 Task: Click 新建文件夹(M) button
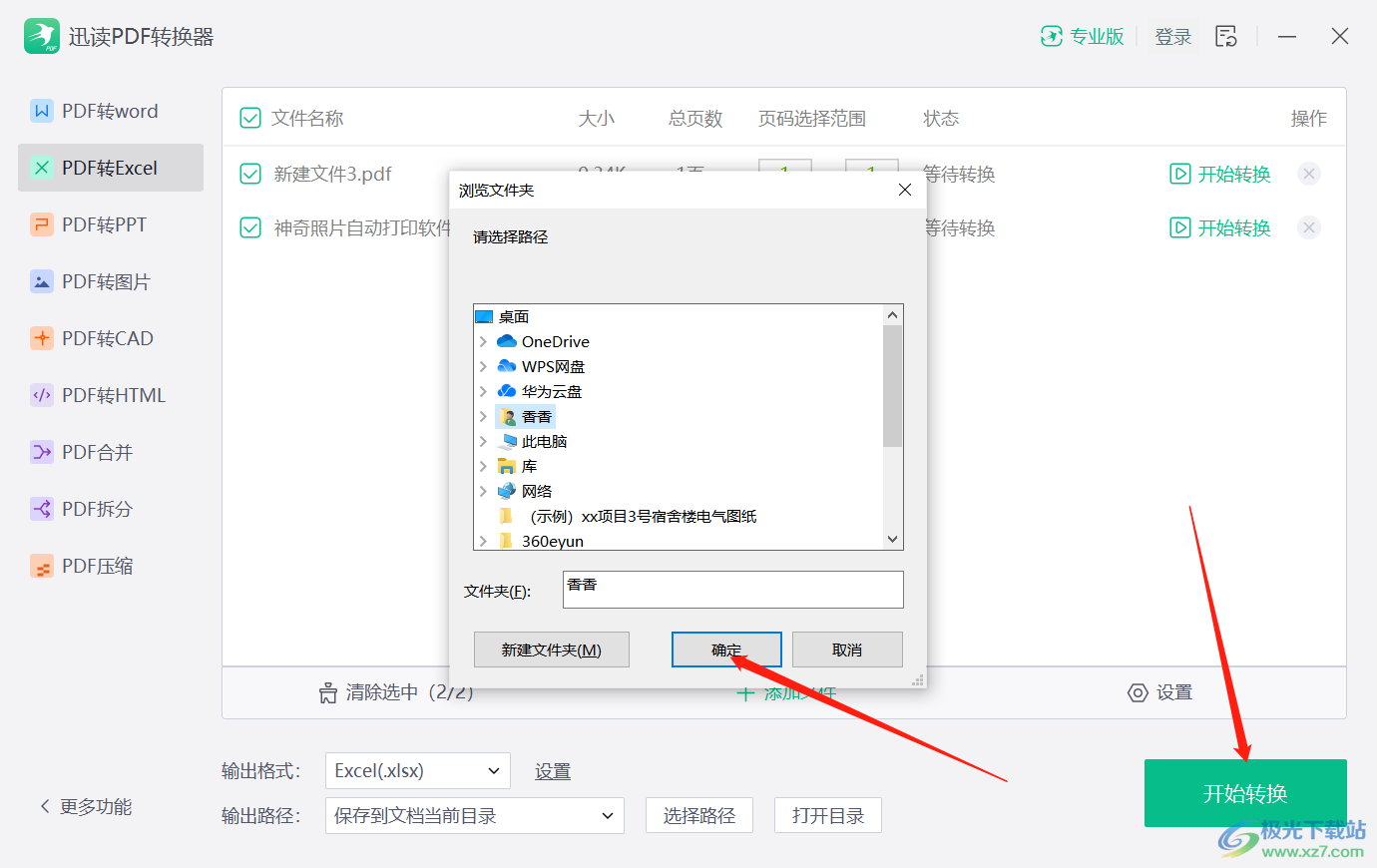coord(551,650)
